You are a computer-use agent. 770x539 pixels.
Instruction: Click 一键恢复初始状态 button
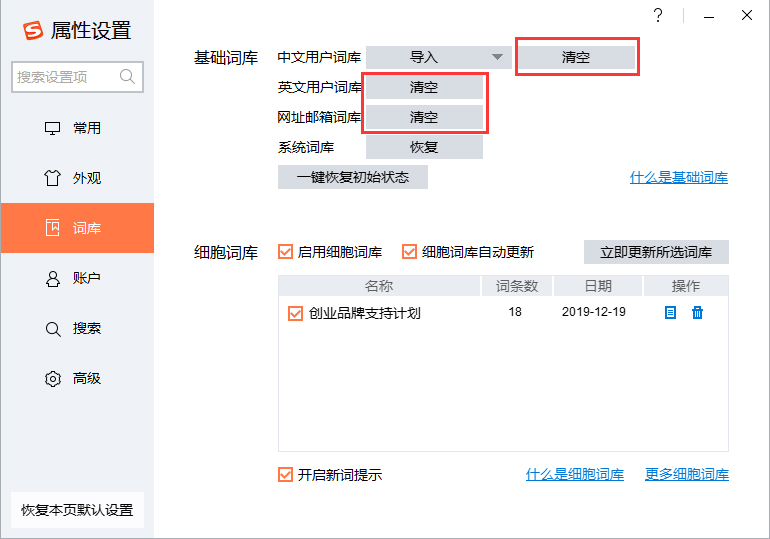click(x=353, y=177)
